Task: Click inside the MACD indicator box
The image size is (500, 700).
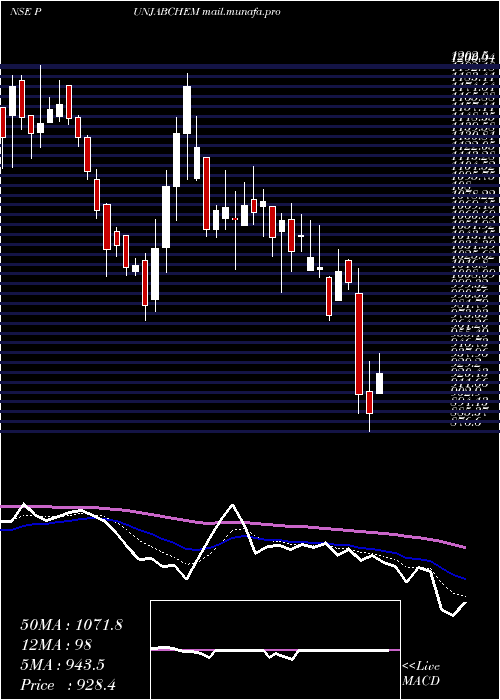Action: 275,650
